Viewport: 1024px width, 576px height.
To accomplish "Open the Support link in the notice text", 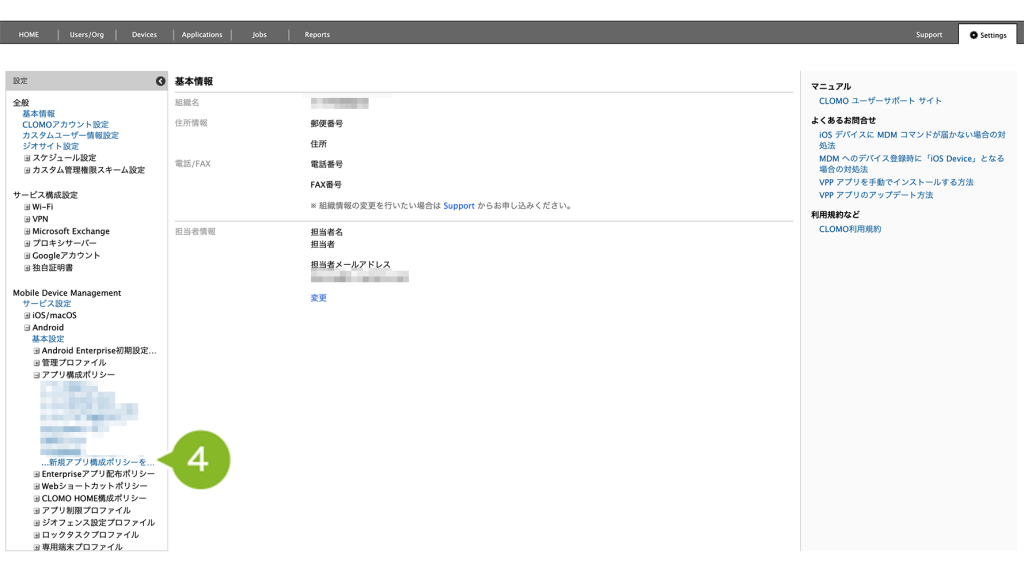I will point(458,206).
